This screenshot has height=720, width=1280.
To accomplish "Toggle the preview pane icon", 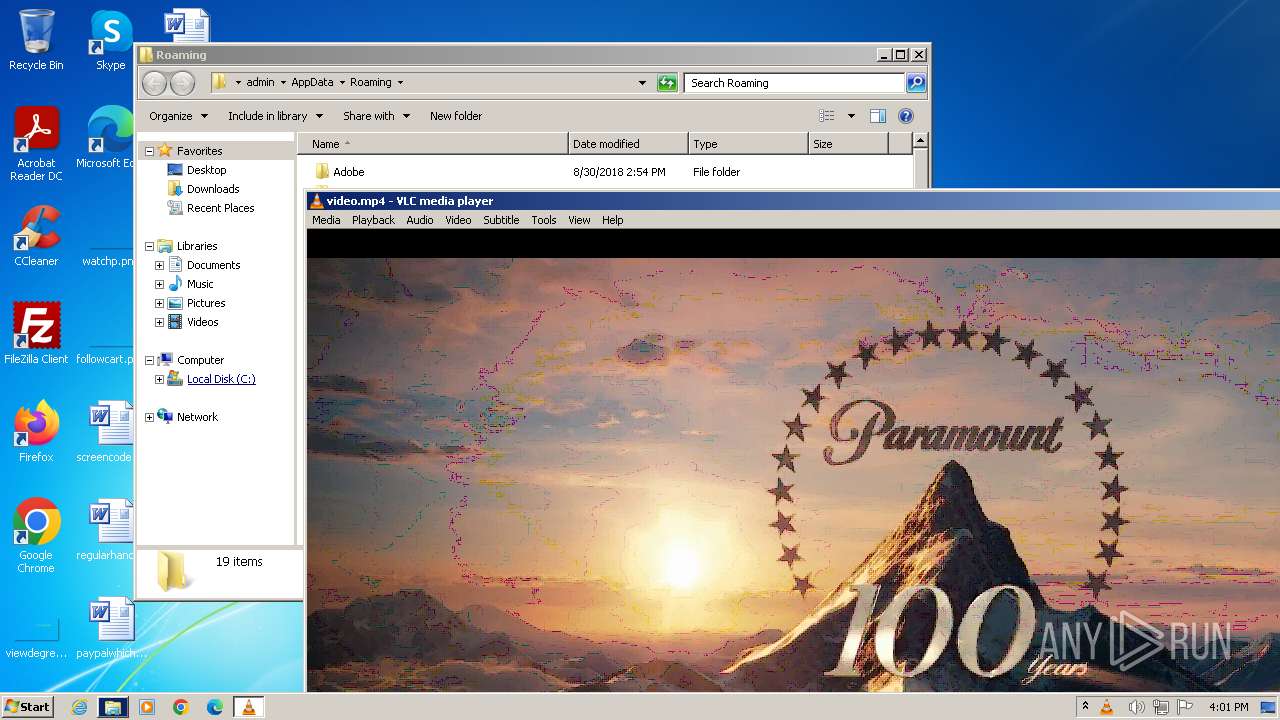I will click(877, 116).
